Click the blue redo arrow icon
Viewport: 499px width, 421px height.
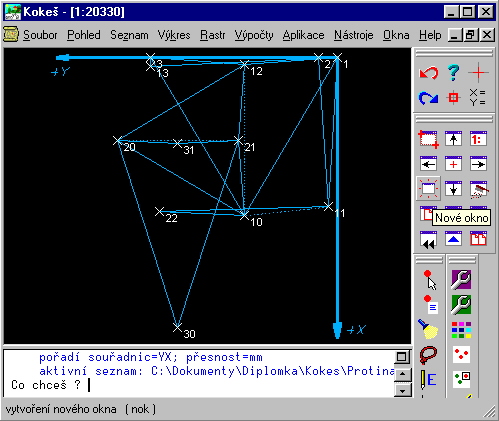[428, 98]
